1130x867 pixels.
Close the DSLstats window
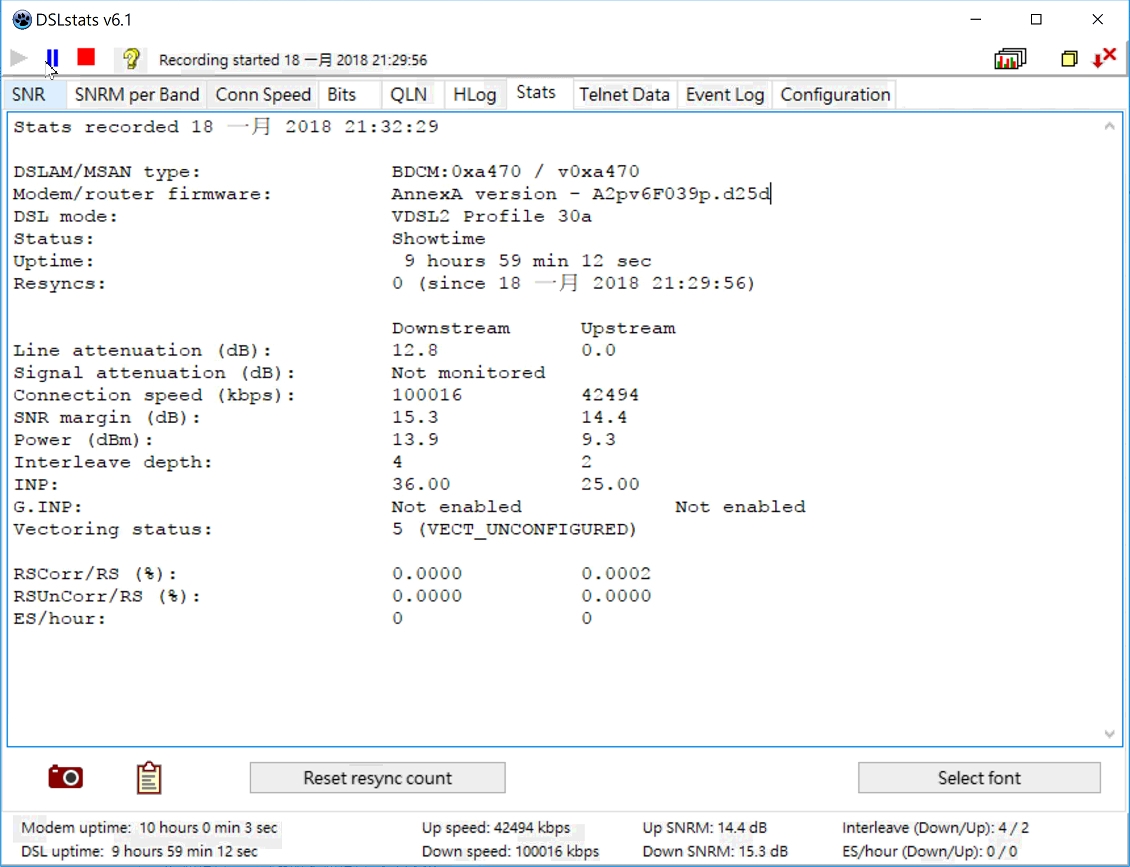(x=1098, y=19)
